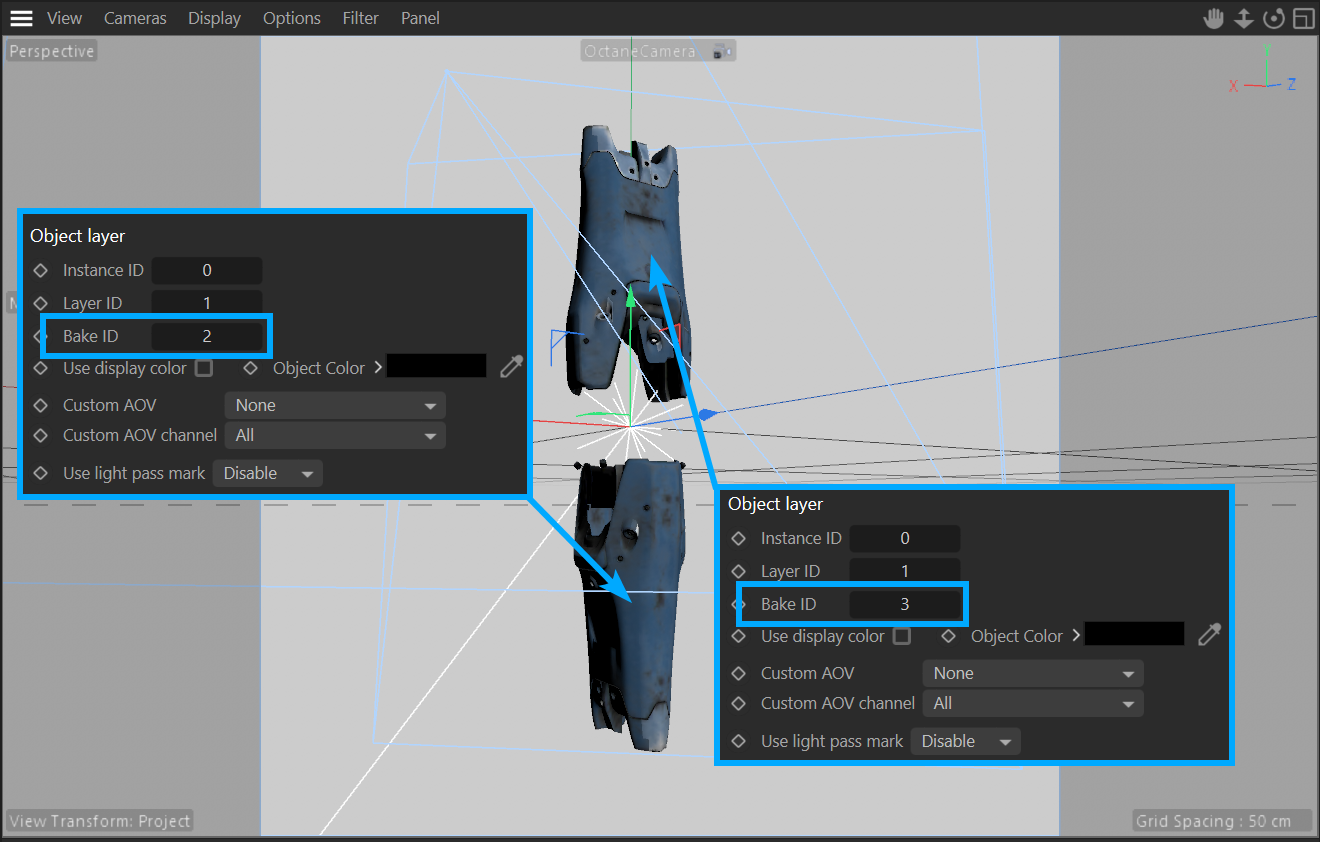Viewport: 1320px width, 842px height.
Task: Click eyedropper in Bake ID 2 panel
Action: pos(511,367)
